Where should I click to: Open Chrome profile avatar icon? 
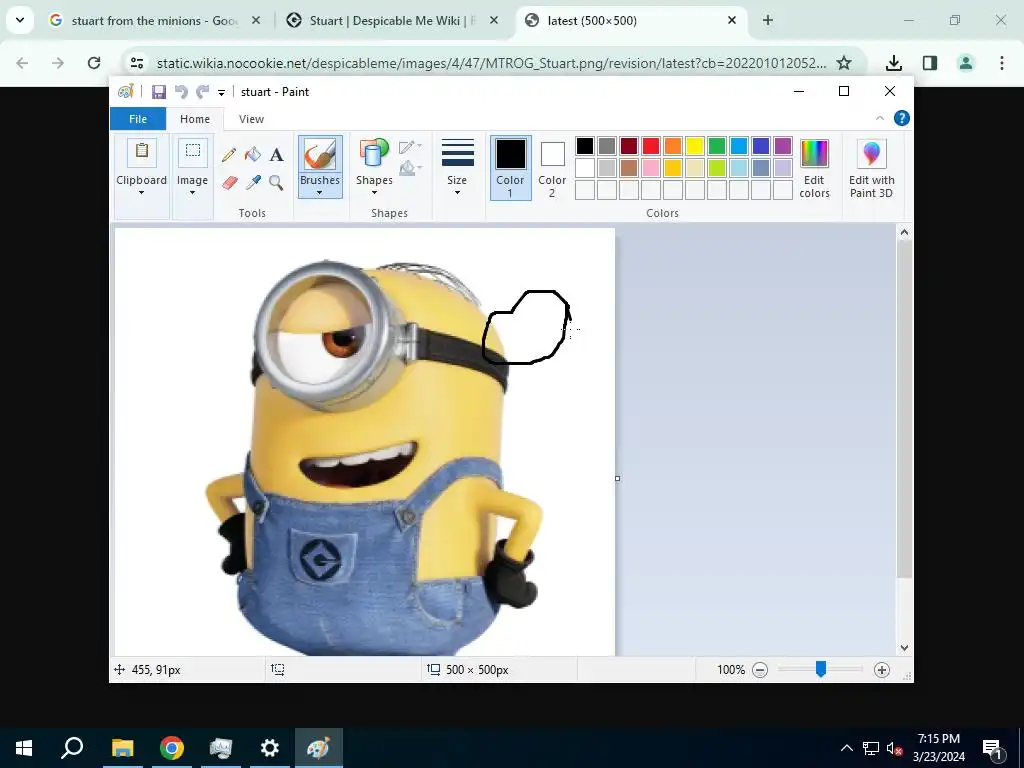[966, 63]
